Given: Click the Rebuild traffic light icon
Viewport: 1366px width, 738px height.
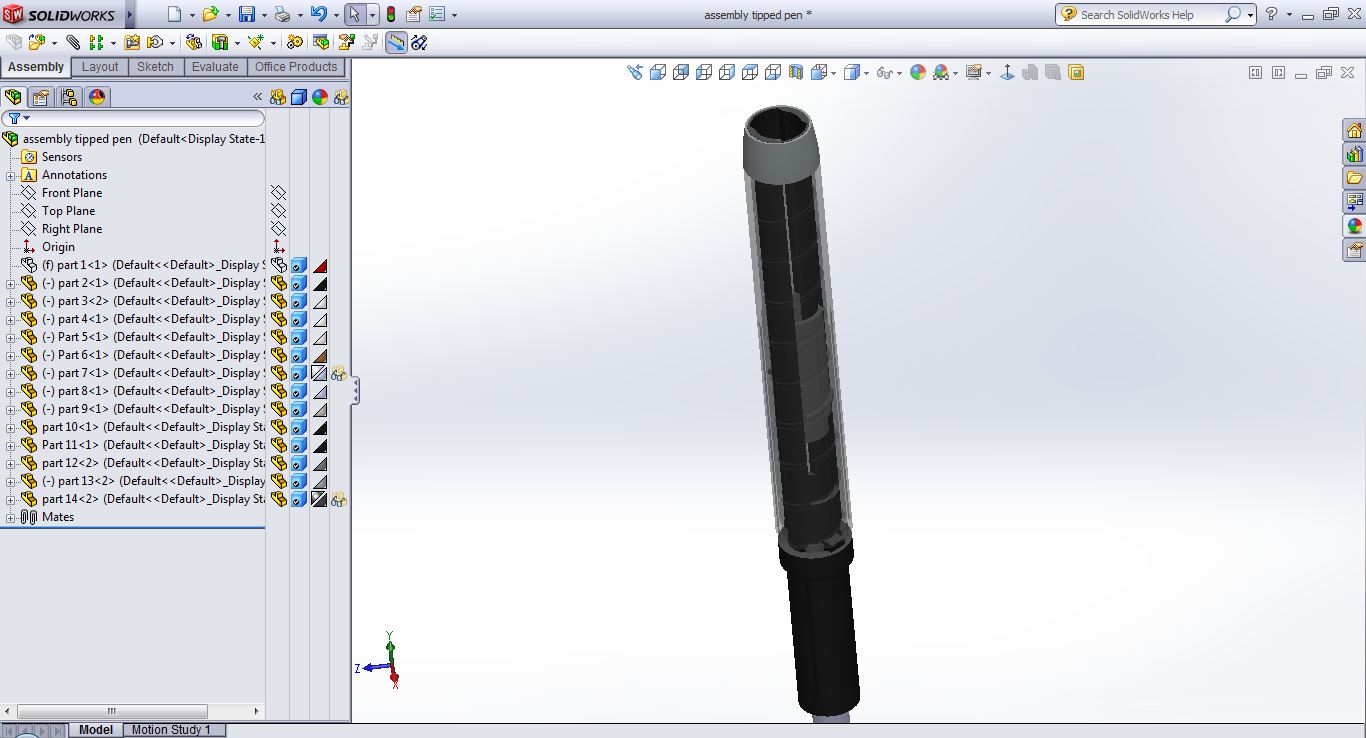Looking at the screenshot, I should tap(390, 14).
